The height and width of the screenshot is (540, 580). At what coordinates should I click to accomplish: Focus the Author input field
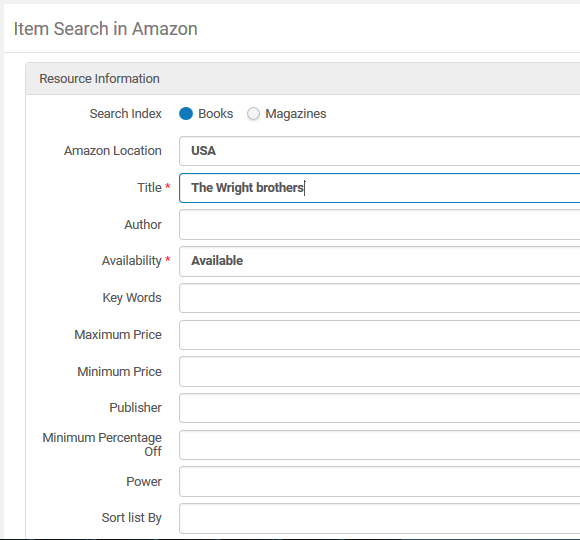click(x=380, y=225)
